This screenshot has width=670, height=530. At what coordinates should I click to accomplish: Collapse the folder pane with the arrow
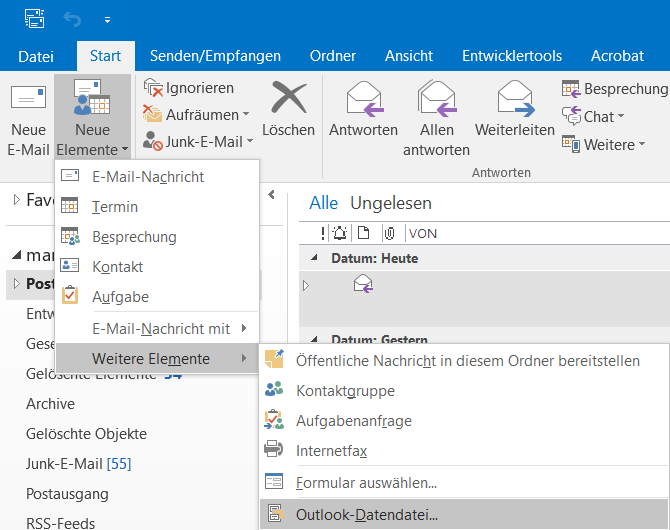(271, 194)
